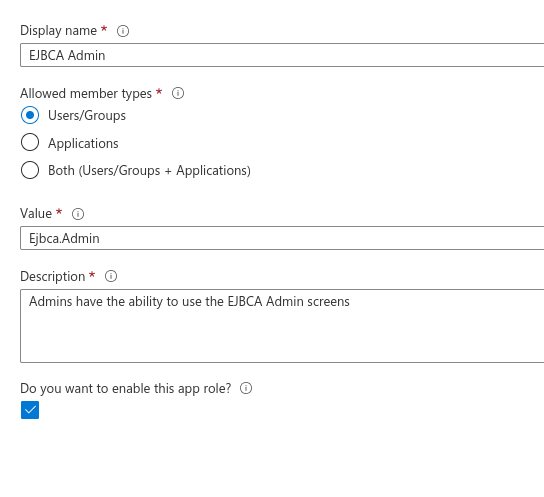This screenshot has width=544, height=497.
Task: Uncheck the enable this app role checkbox
Action: [30, 410]
